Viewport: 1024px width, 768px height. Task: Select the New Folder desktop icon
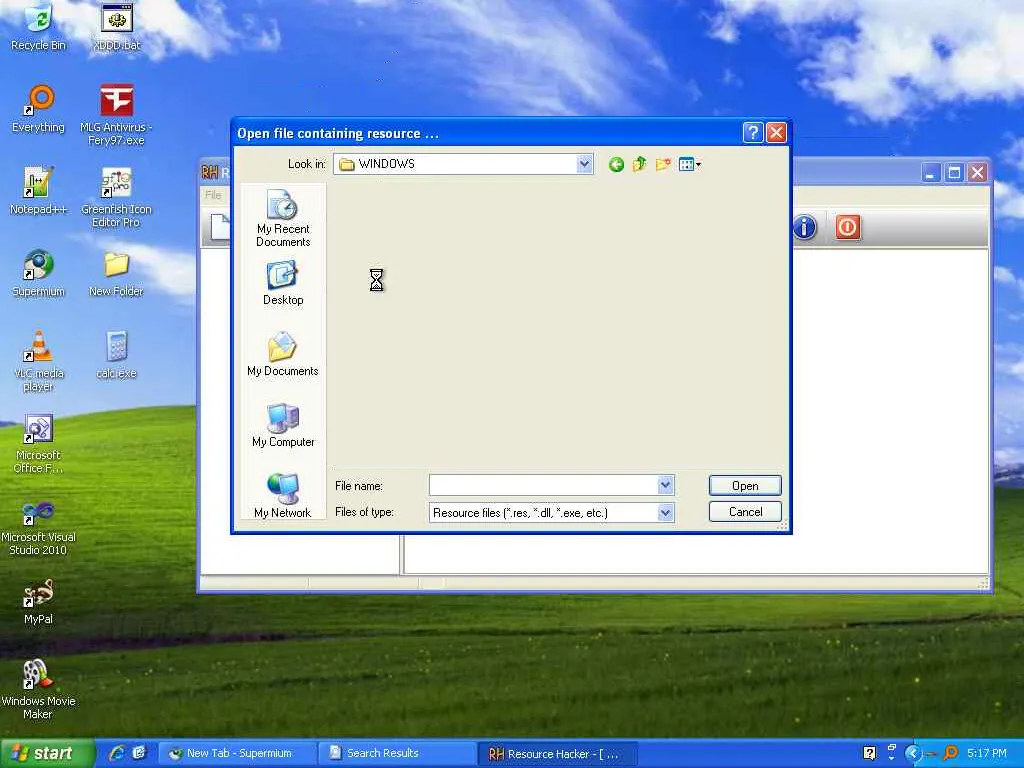pos(116,273)
